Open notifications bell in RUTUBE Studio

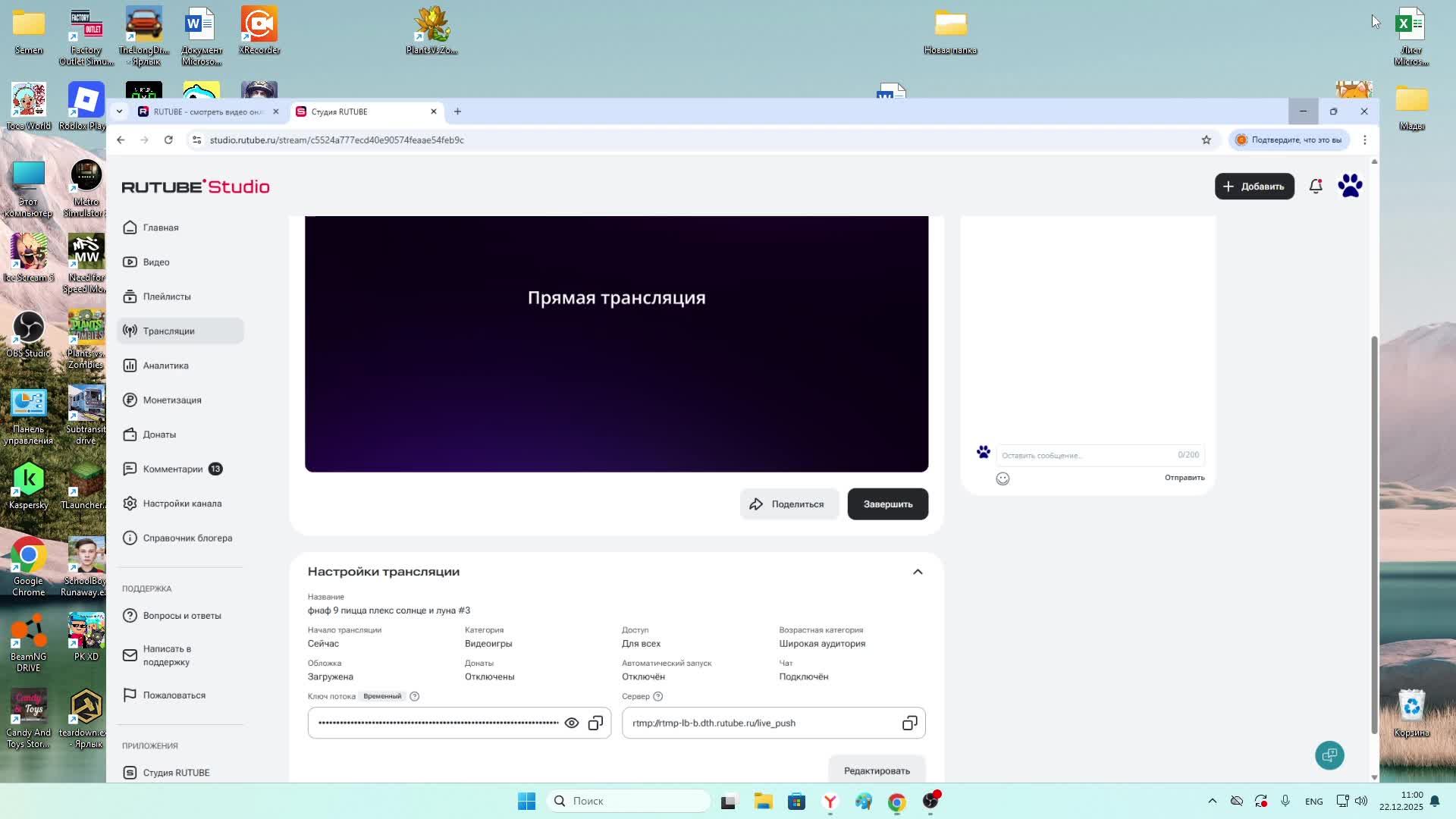coord(1316,187)
